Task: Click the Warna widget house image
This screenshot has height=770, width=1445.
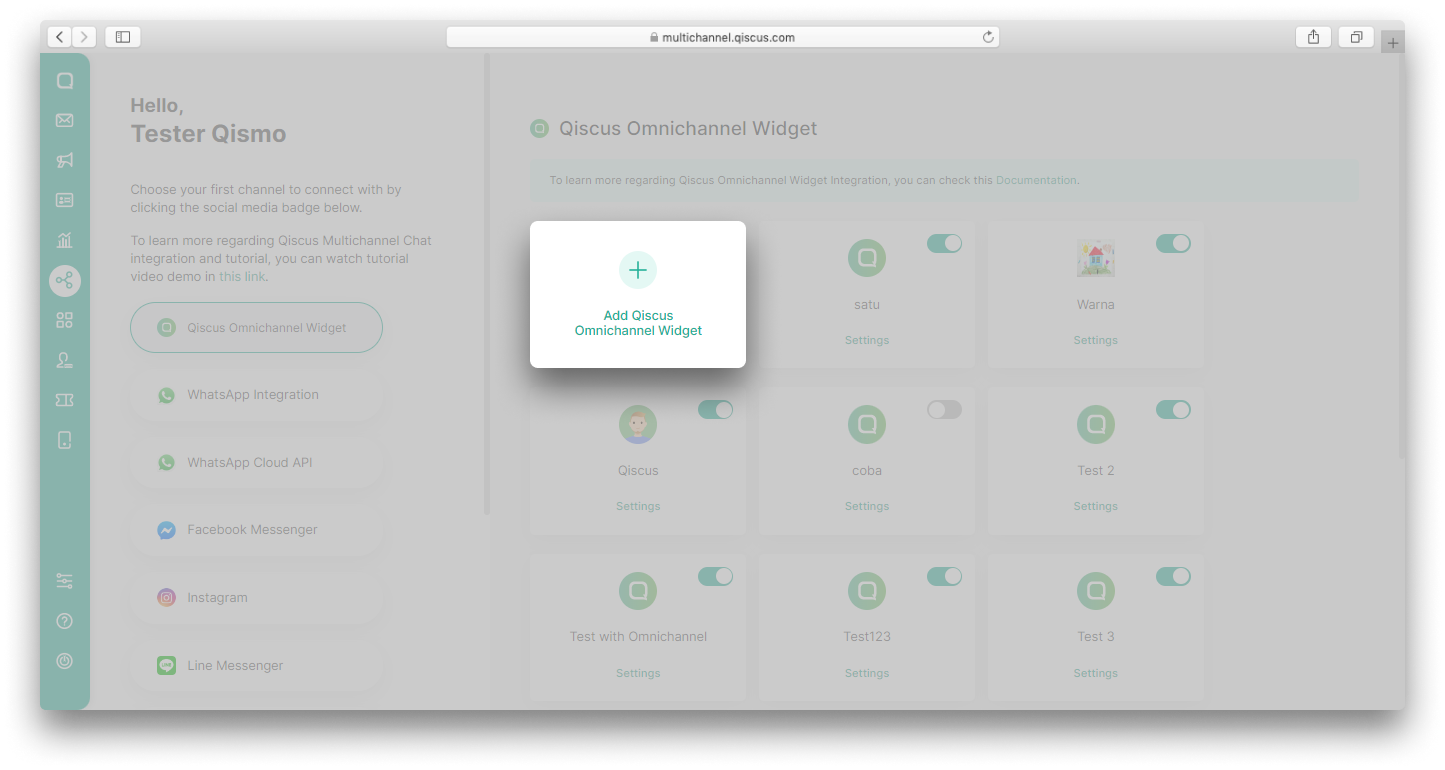Action: pyautogui.click(x=1096, y=259)
